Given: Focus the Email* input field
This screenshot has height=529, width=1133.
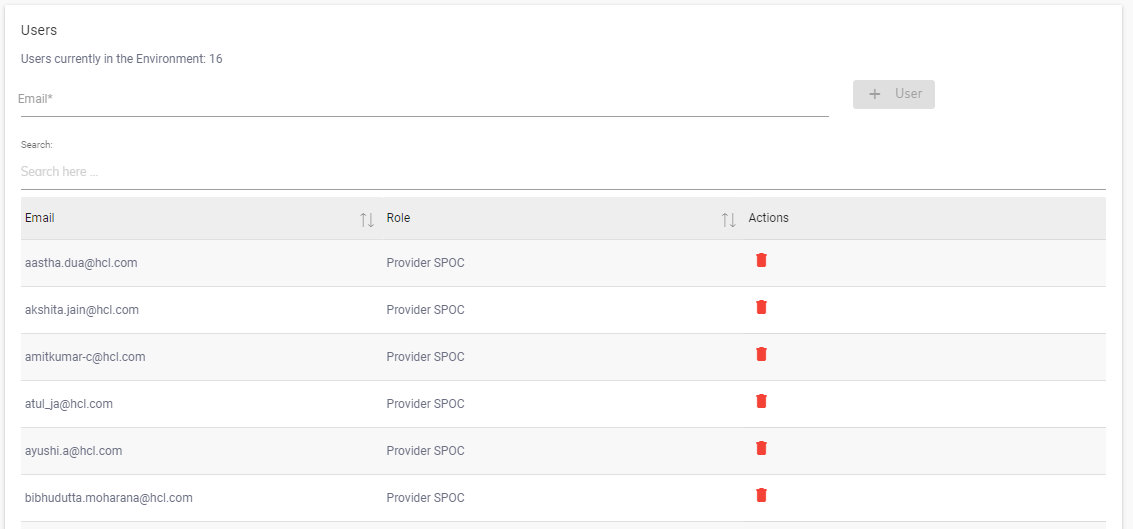Looking at the screenshot, I should (x=424, y=99).
